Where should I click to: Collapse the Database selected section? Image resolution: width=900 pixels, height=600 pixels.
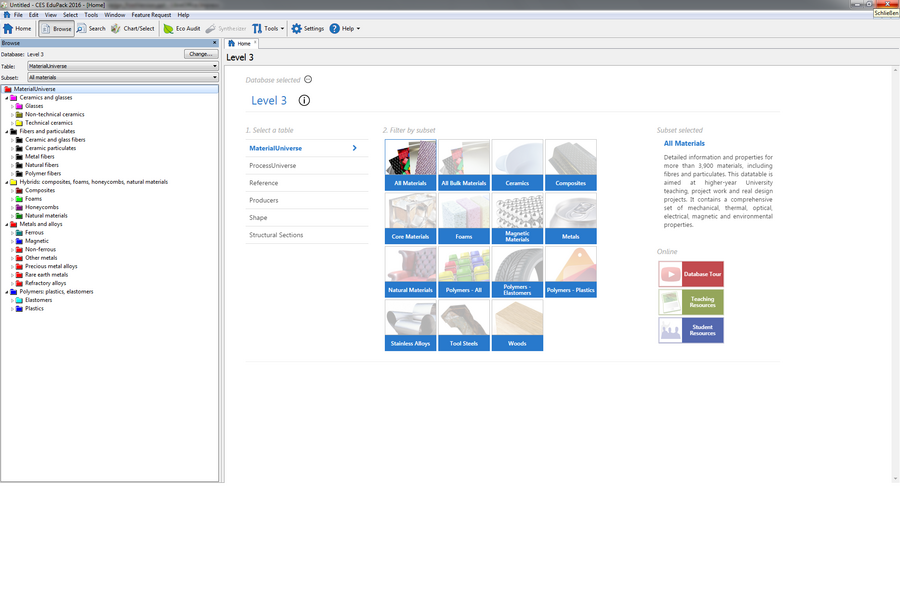point(308,80)
